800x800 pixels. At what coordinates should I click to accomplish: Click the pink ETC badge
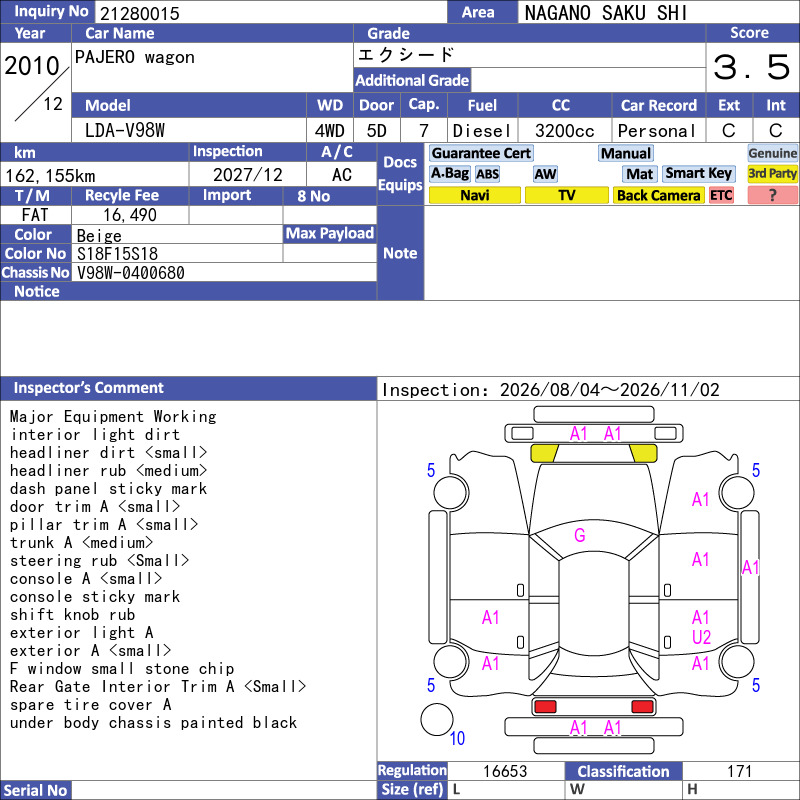tap(721, 195)
